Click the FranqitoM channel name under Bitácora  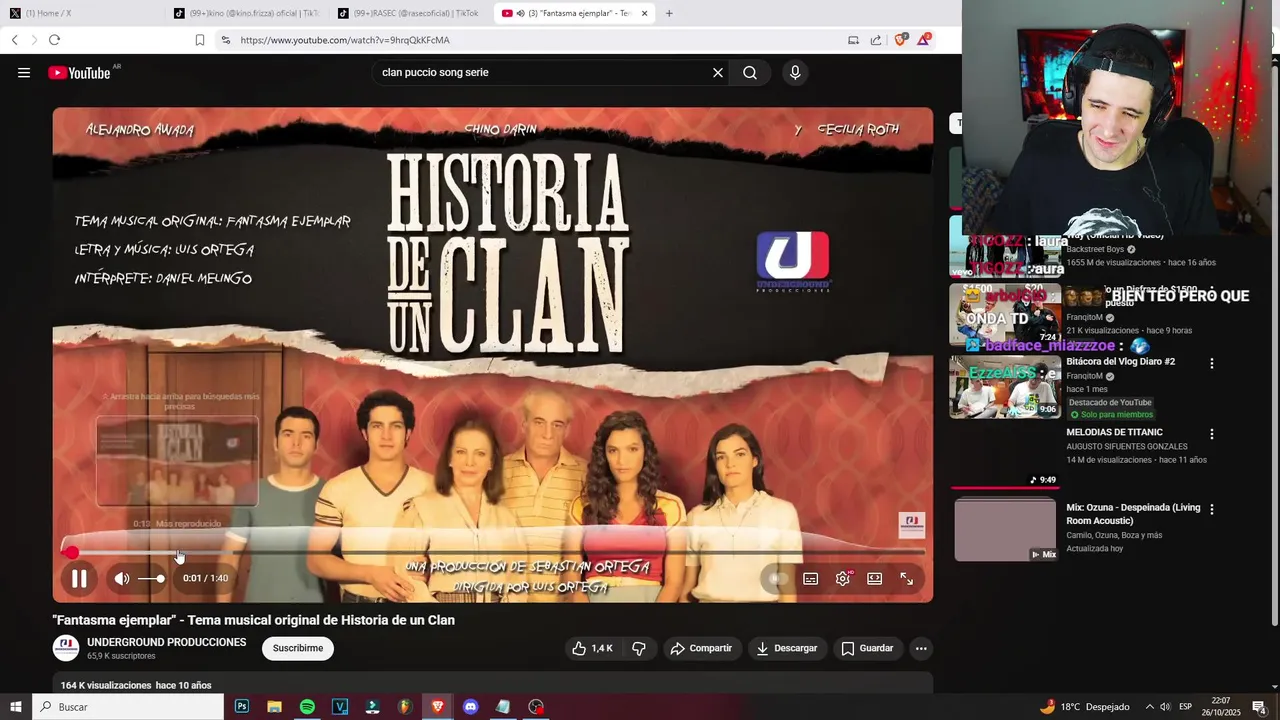pyautogui.click(x=1084, y=376)
